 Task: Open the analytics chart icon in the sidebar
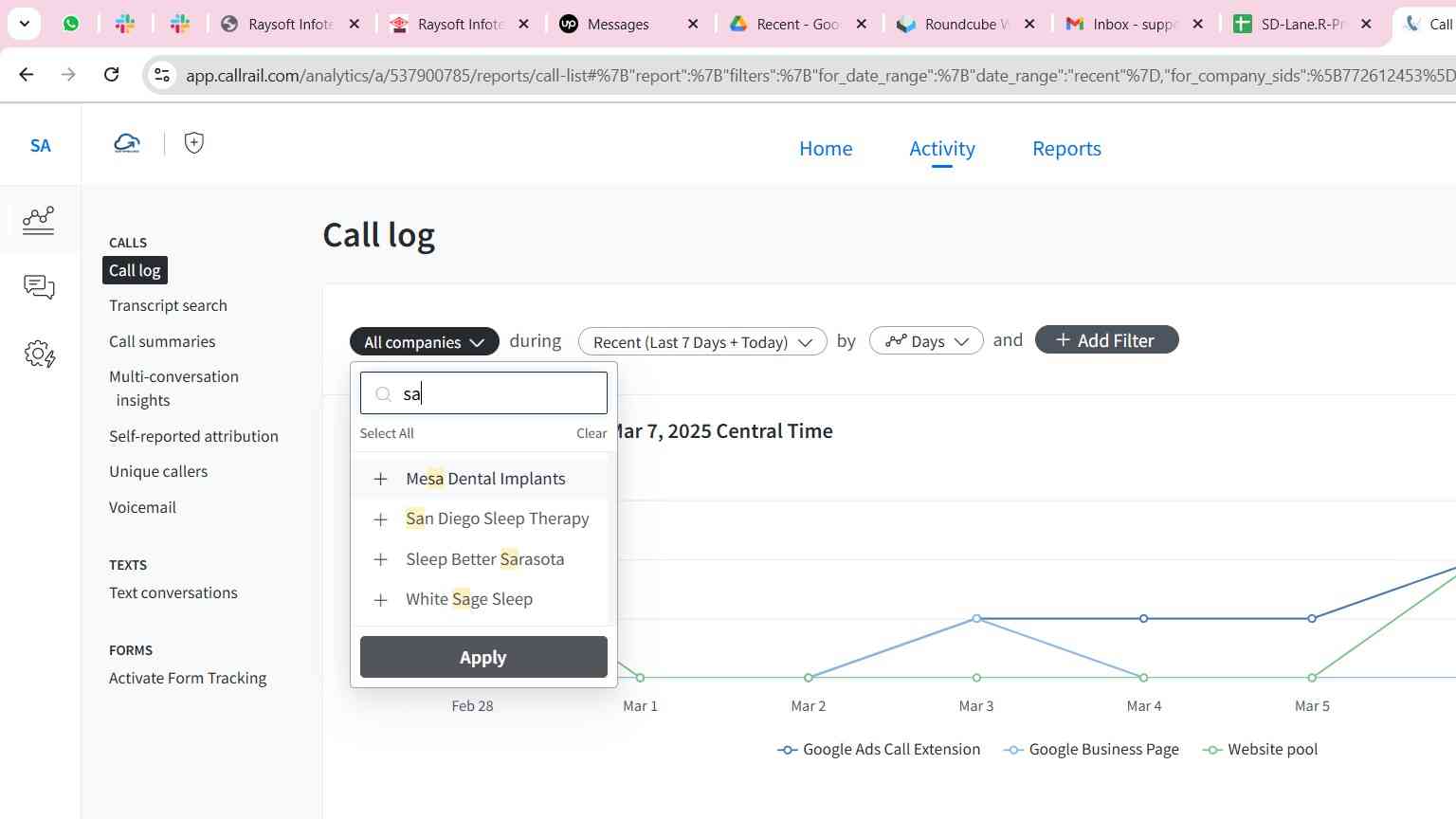(39, 220)
